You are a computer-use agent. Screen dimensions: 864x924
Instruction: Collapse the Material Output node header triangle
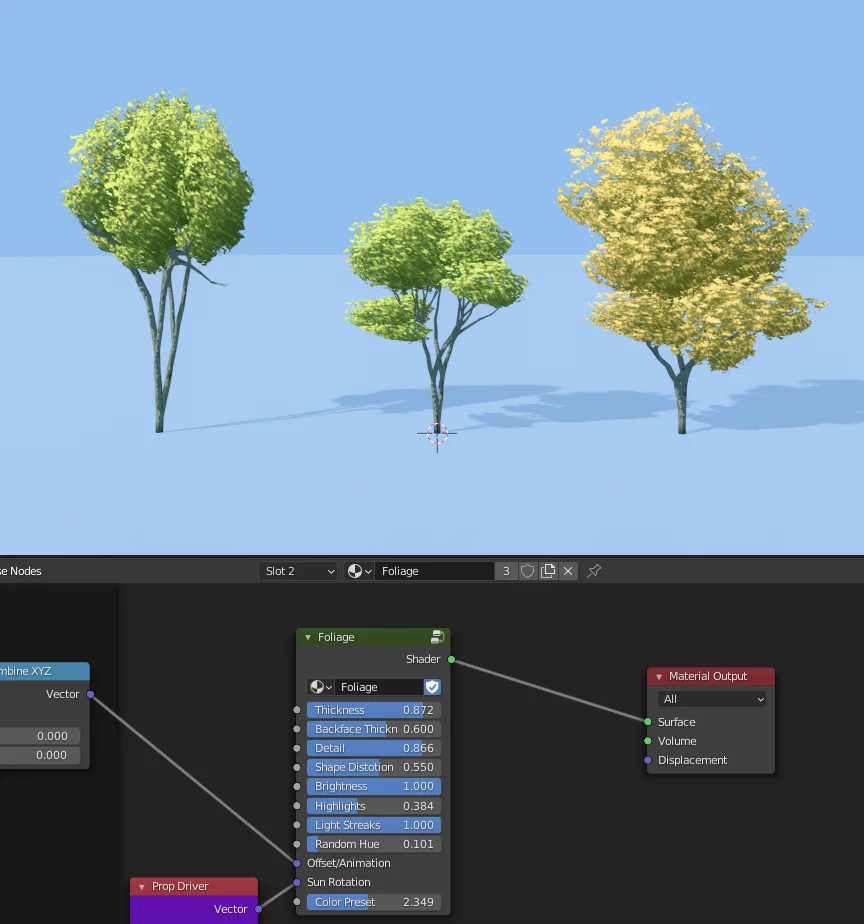(x=657, y=676)
